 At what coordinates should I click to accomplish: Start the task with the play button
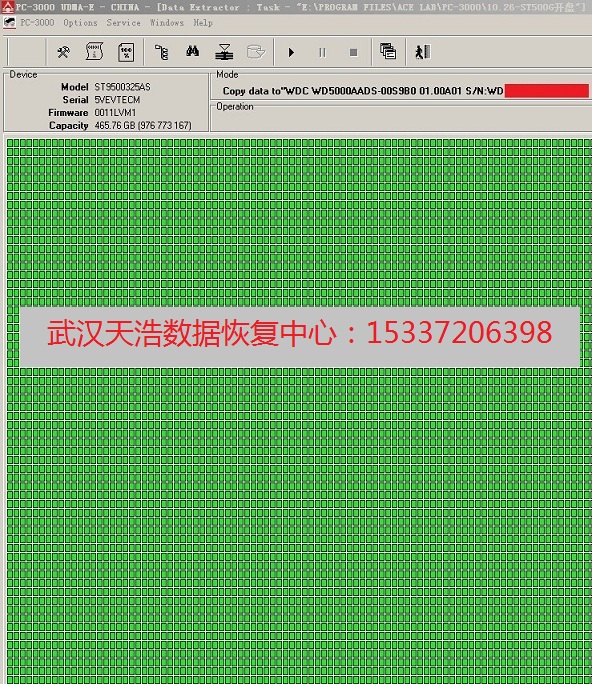tap(291, 53)
